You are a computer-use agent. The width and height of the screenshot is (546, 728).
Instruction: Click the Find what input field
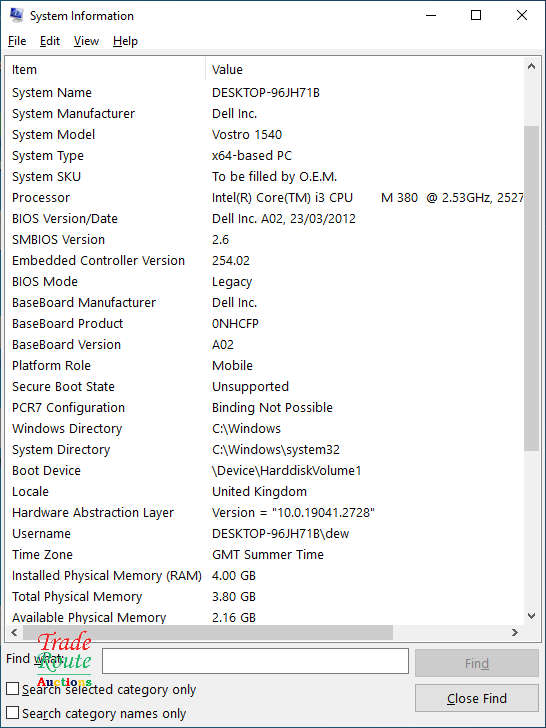point(255,661)
